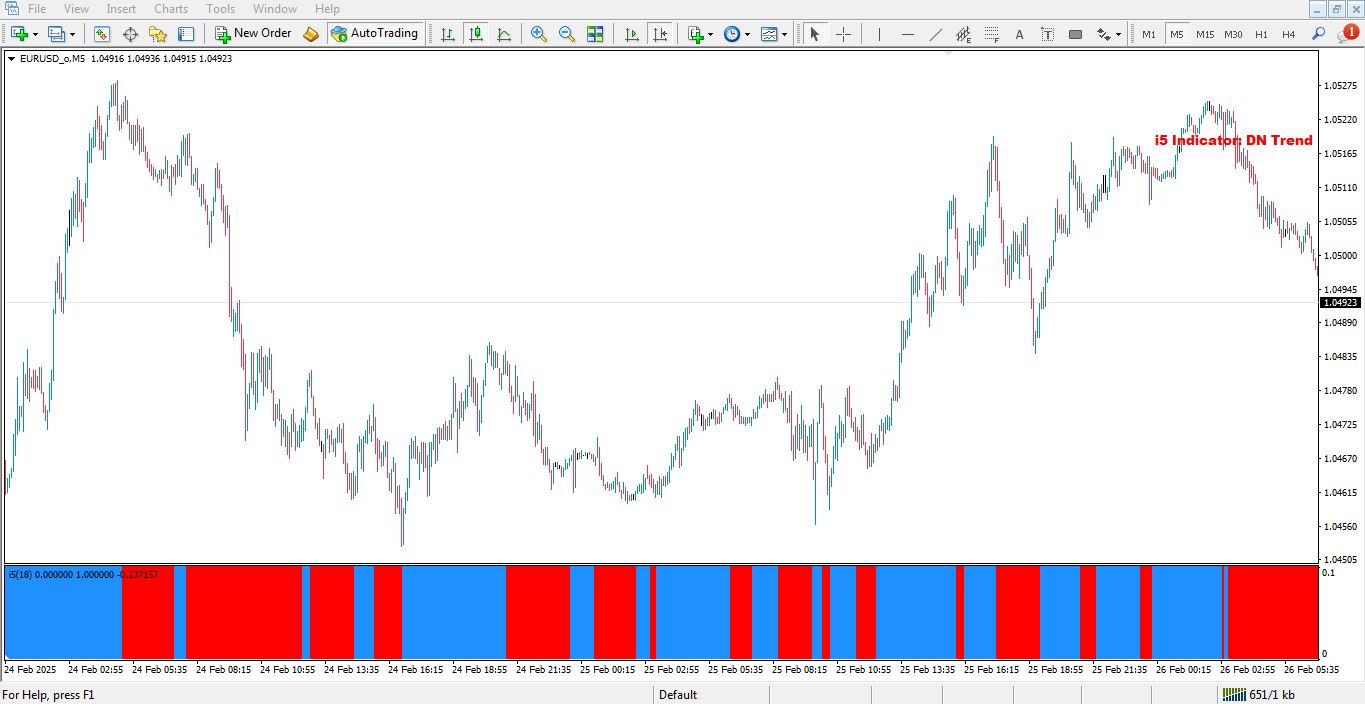Toggle chart auto scroll
This screenshot has width=1365, height=704.
click(x=631, y=34)
